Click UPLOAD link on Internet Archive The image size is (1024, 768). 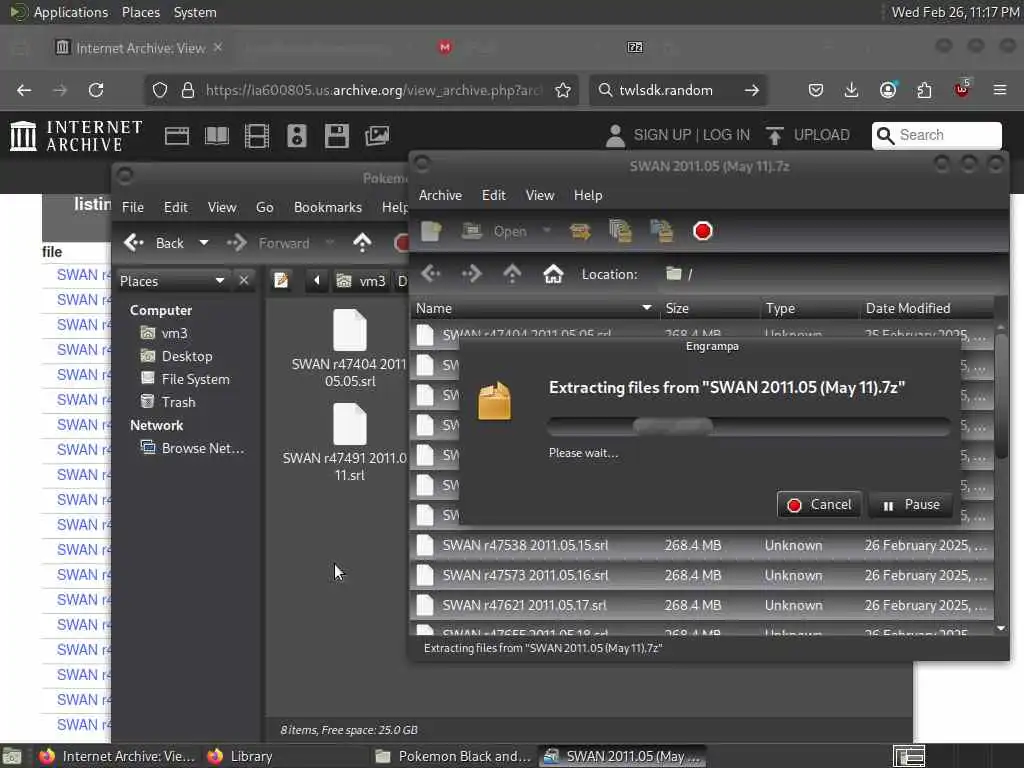click(808, 135)
